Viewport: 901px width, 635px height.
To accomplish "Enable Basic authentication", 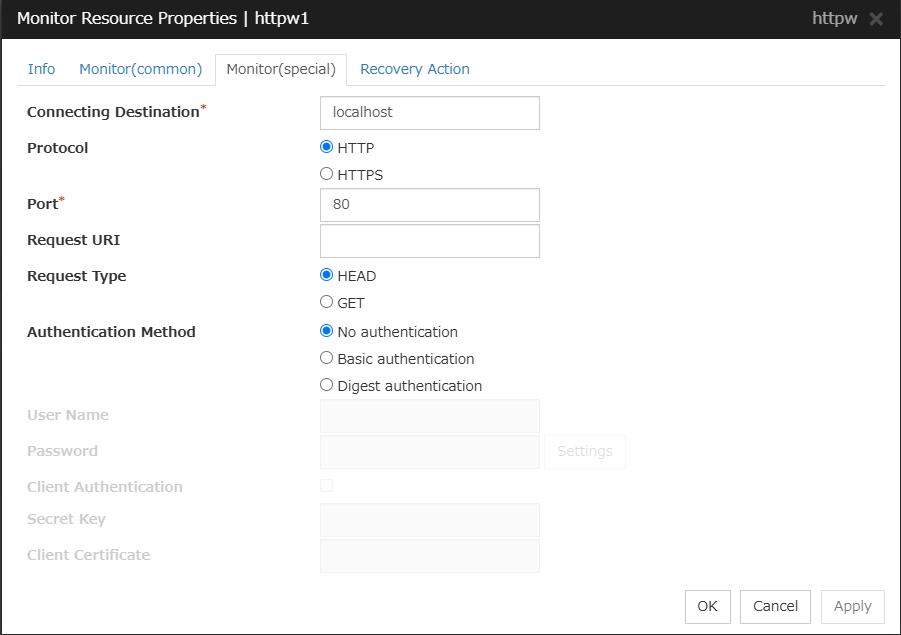I will 326,358.
